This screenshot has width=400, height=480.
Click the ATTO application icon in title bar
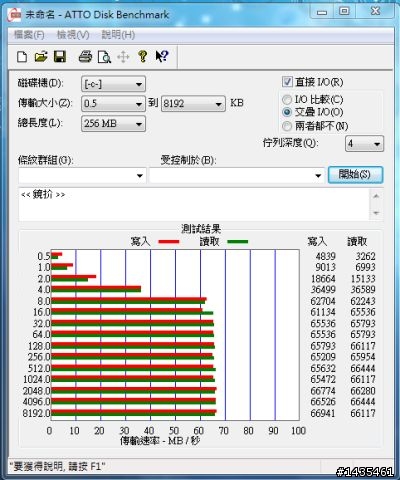tap(14, 15)
